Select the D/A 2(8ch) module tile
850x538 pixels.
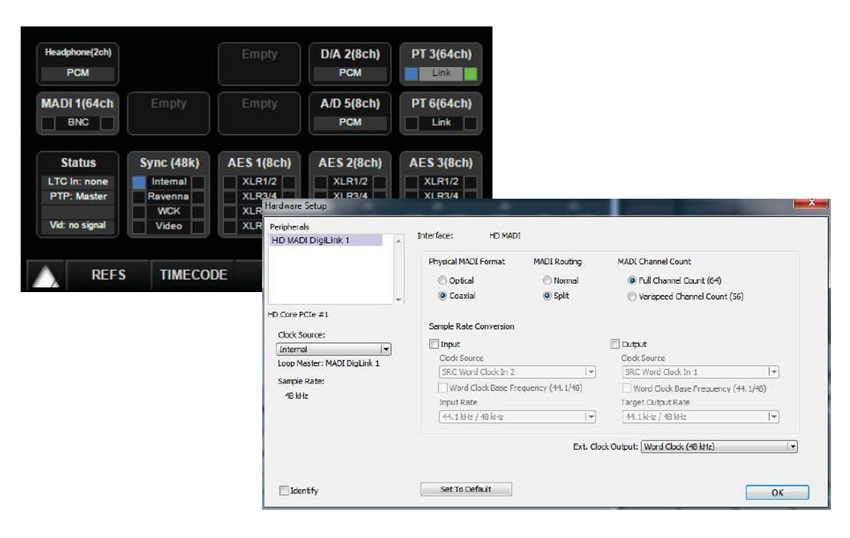pos(350,63)
